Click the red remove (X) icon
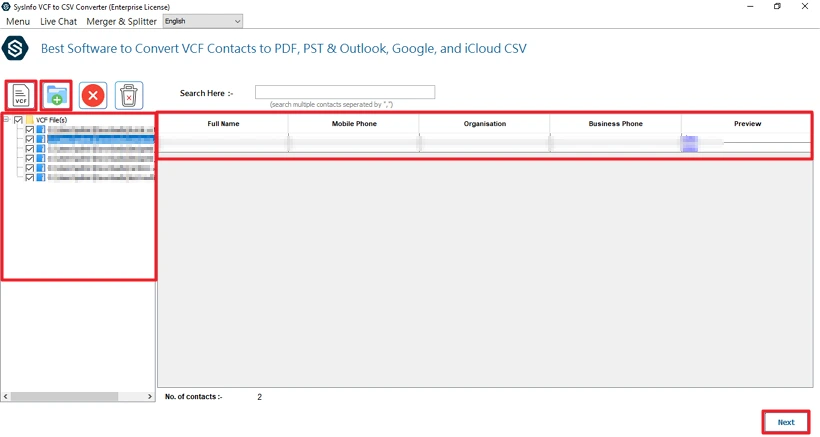820x437 pixels. click(93, 95)
